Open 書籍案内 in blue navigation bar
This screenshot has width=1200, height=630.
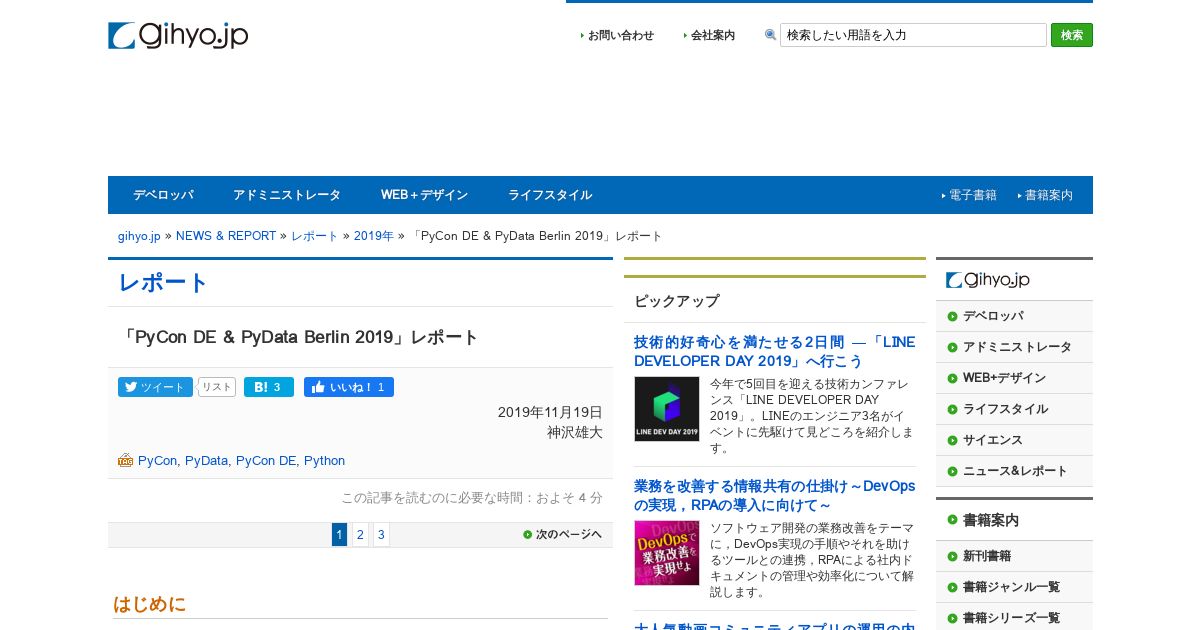click(x=1048, y=195)
